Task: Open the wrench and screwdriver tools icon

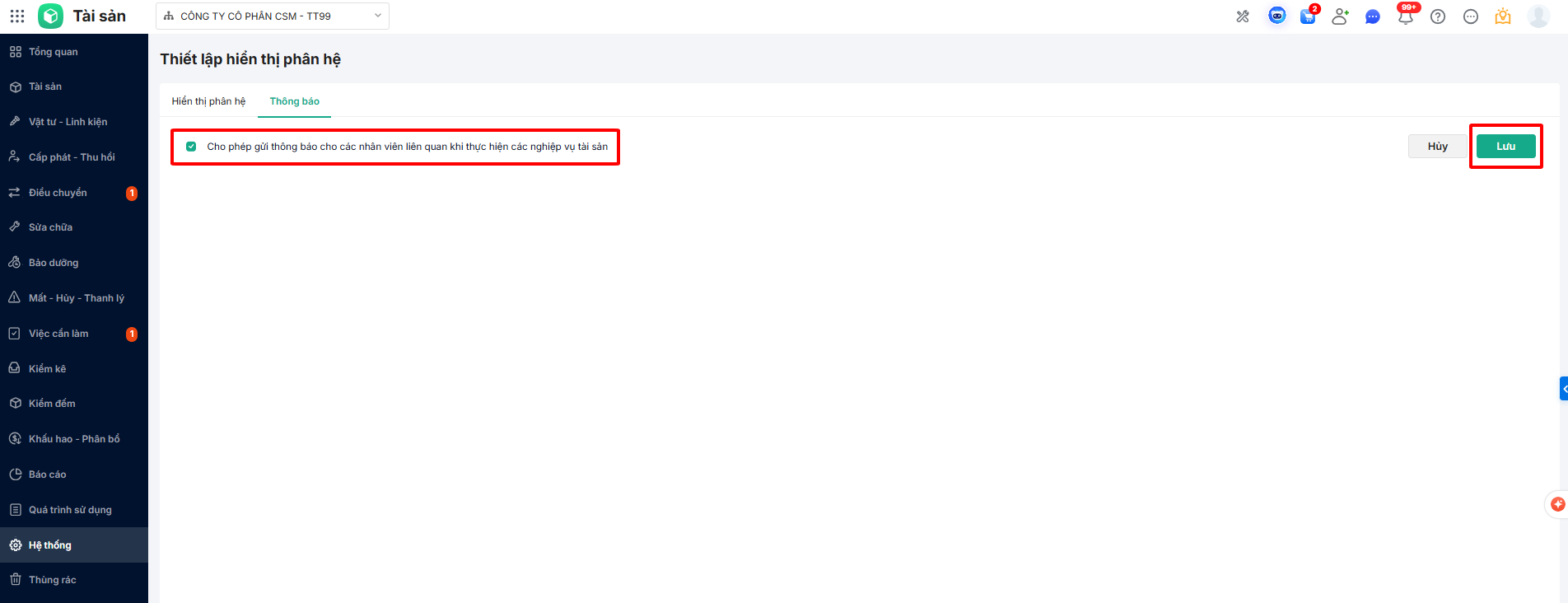Action: [1243, 16]
